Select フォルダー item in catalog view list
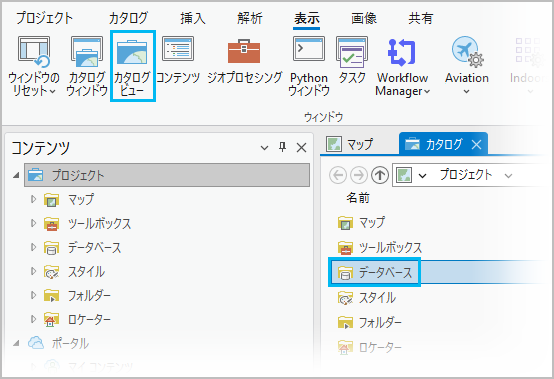The image size is (554, 379). coord(370,323)
